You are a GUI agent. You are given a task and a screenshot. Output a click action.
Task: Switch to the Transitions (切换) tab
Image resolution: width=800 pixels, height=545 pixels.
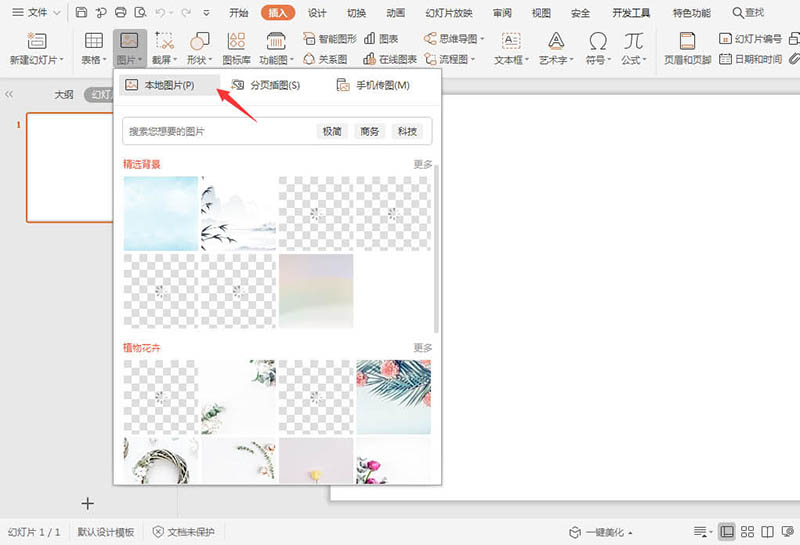pyautogui.click(x=356, y=13)
